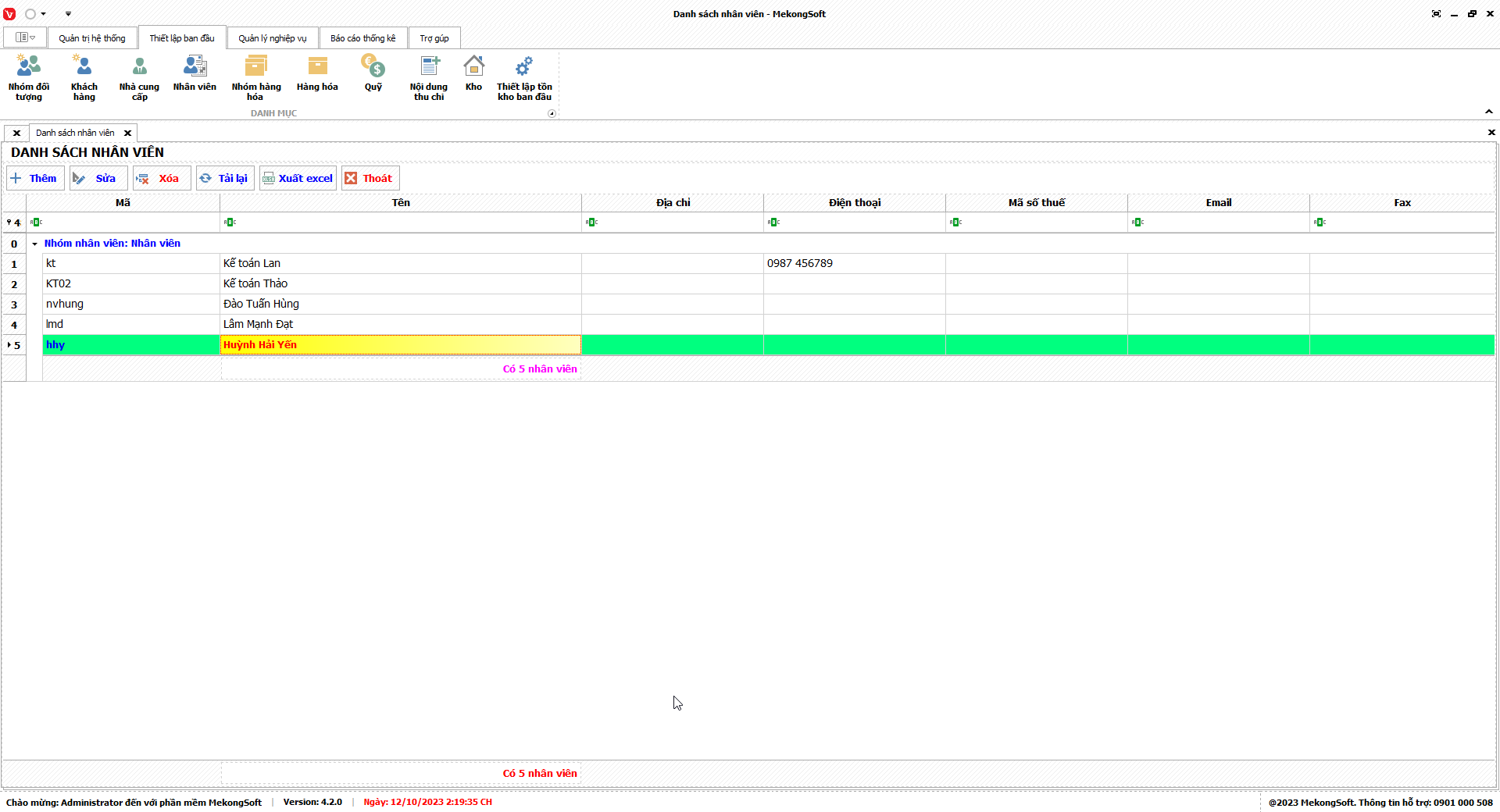Click the Tên column filter field
The height and width of the screenshot is (812, 1500).
click(402, 223)
